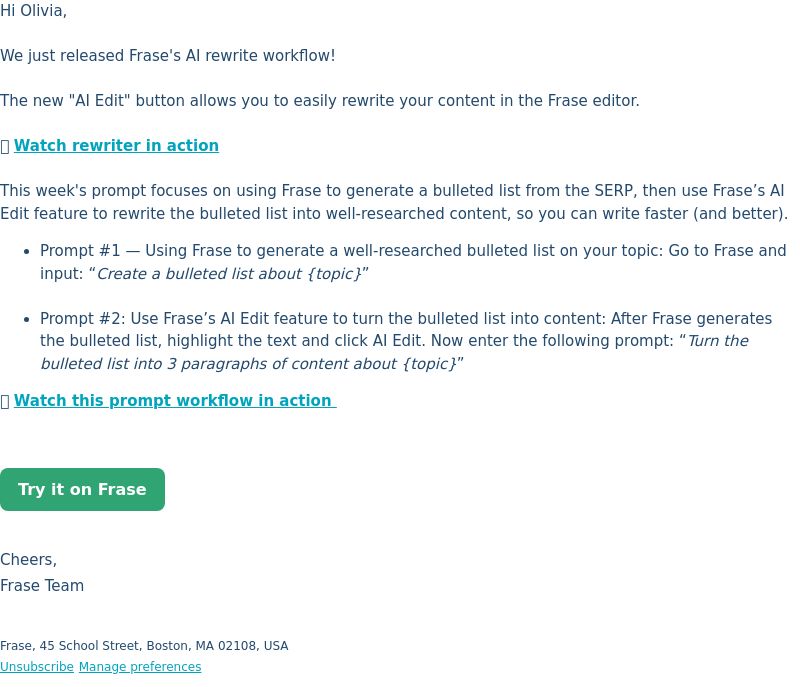Click the emoji icon before "Watch rewriter"
This screenshot has height=687, width=800.
tap(5, 147)
